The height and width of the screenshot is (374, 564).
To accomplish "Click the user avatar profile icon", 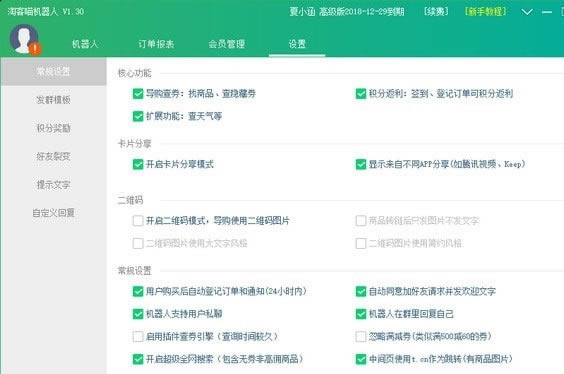I will pos(24,39).
